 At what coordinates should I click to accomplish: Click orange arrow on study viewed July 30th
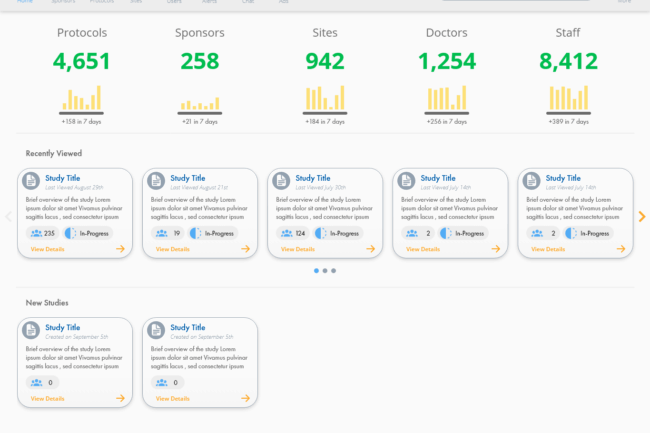(x=369, y=249)
